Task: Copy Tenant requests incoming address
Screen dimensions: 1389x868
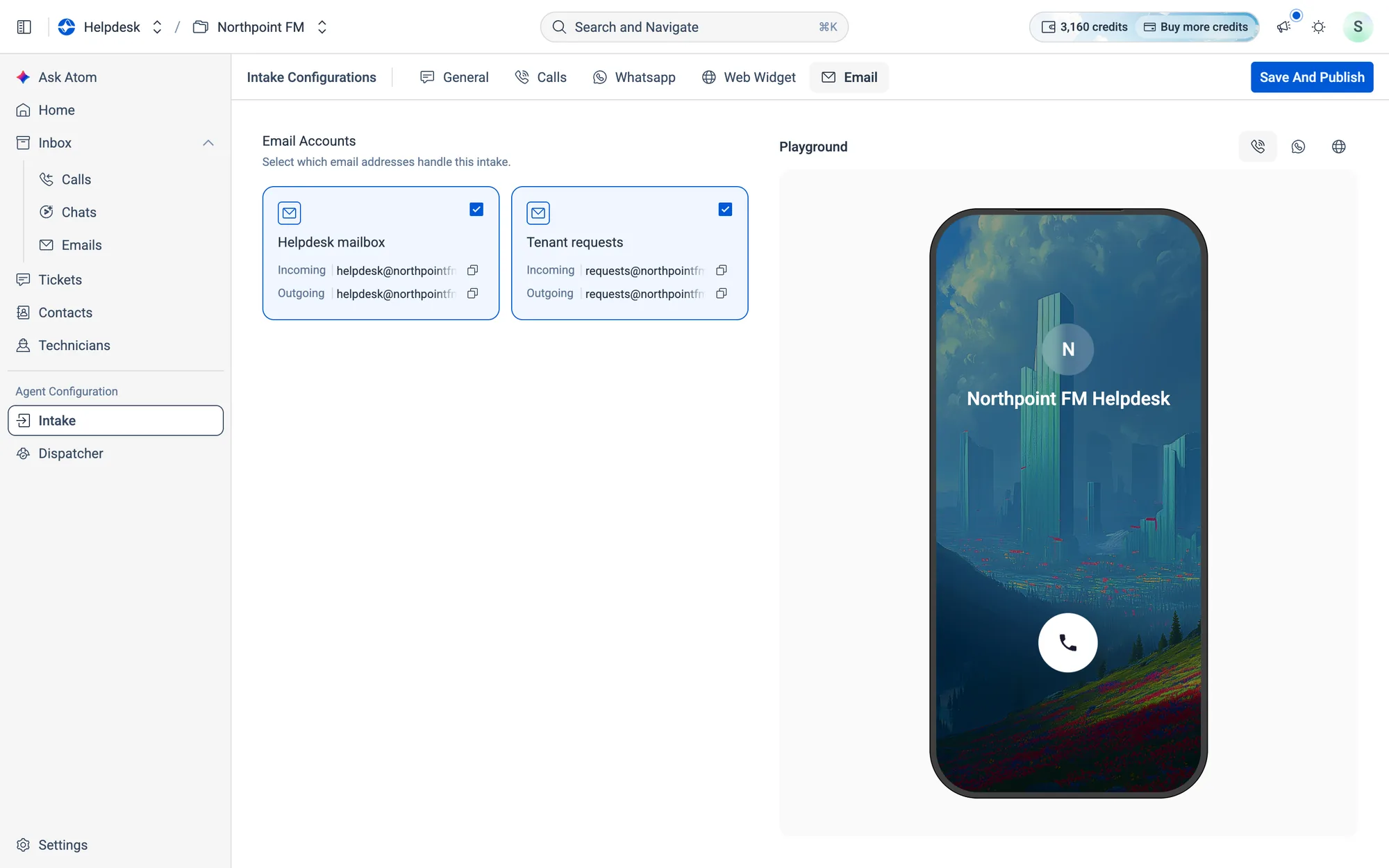Action: [x=722, y=270]
